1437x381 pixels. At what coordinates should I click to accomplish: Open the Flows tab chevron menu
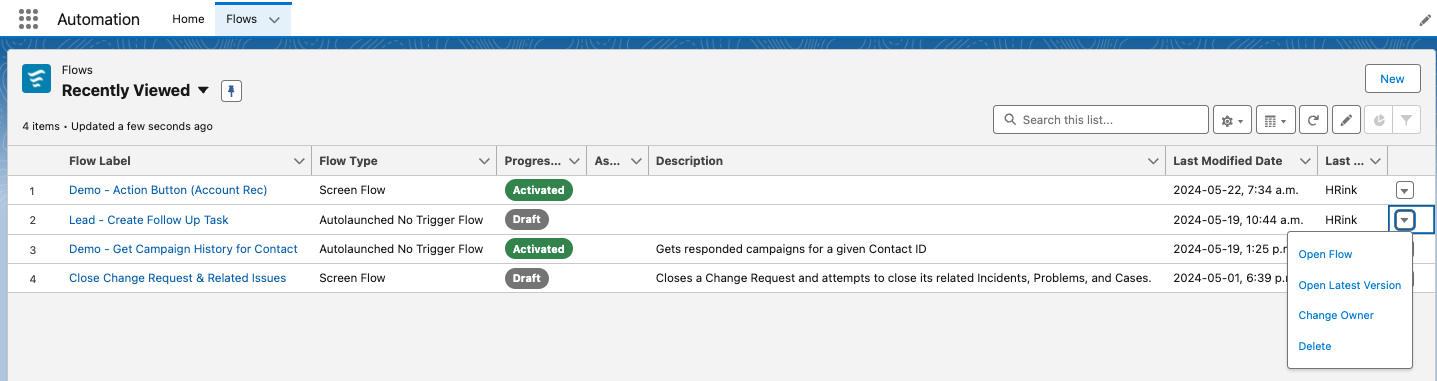coord(274,20)
